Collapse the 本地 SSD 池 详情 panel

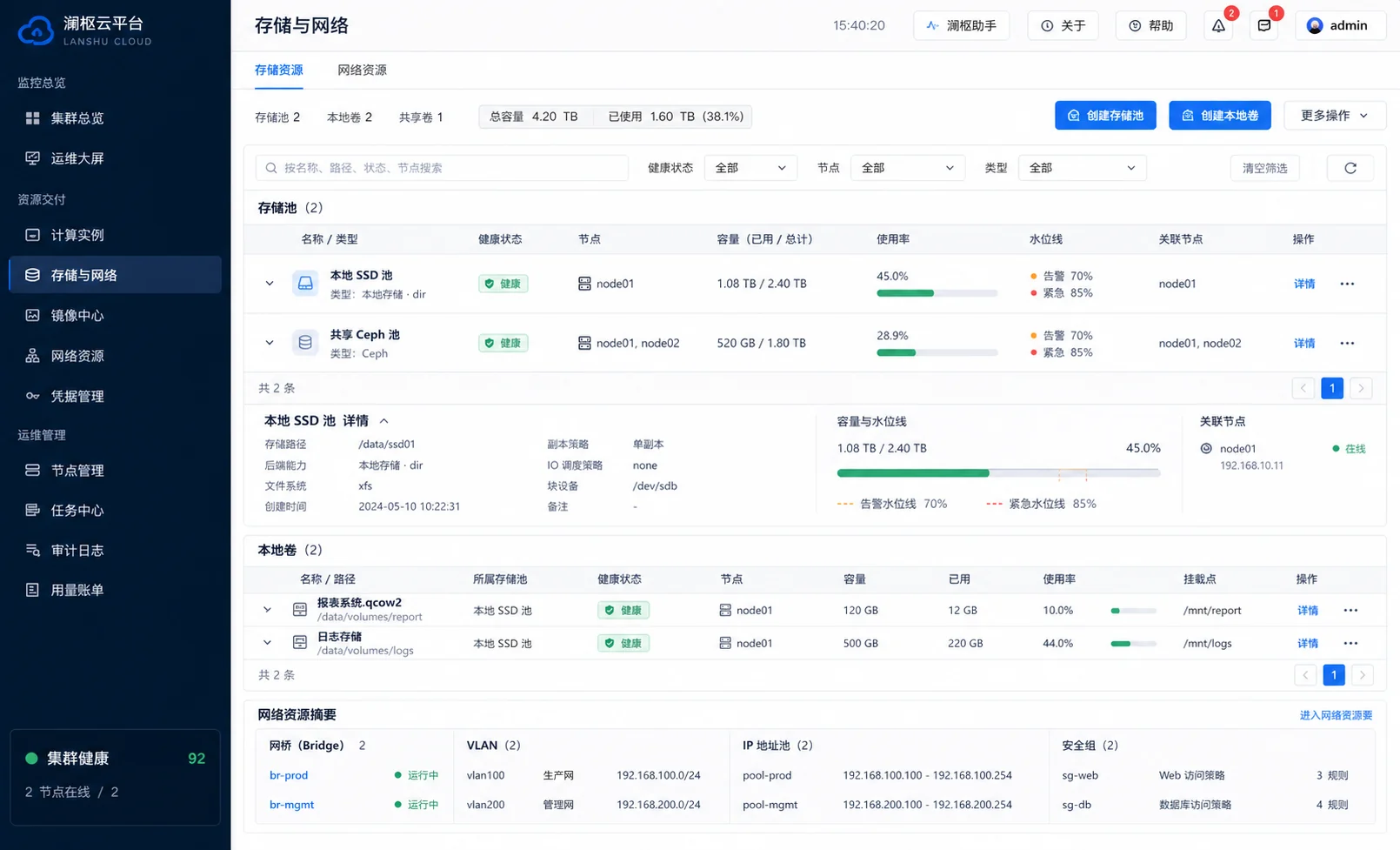tap(383, 421)
